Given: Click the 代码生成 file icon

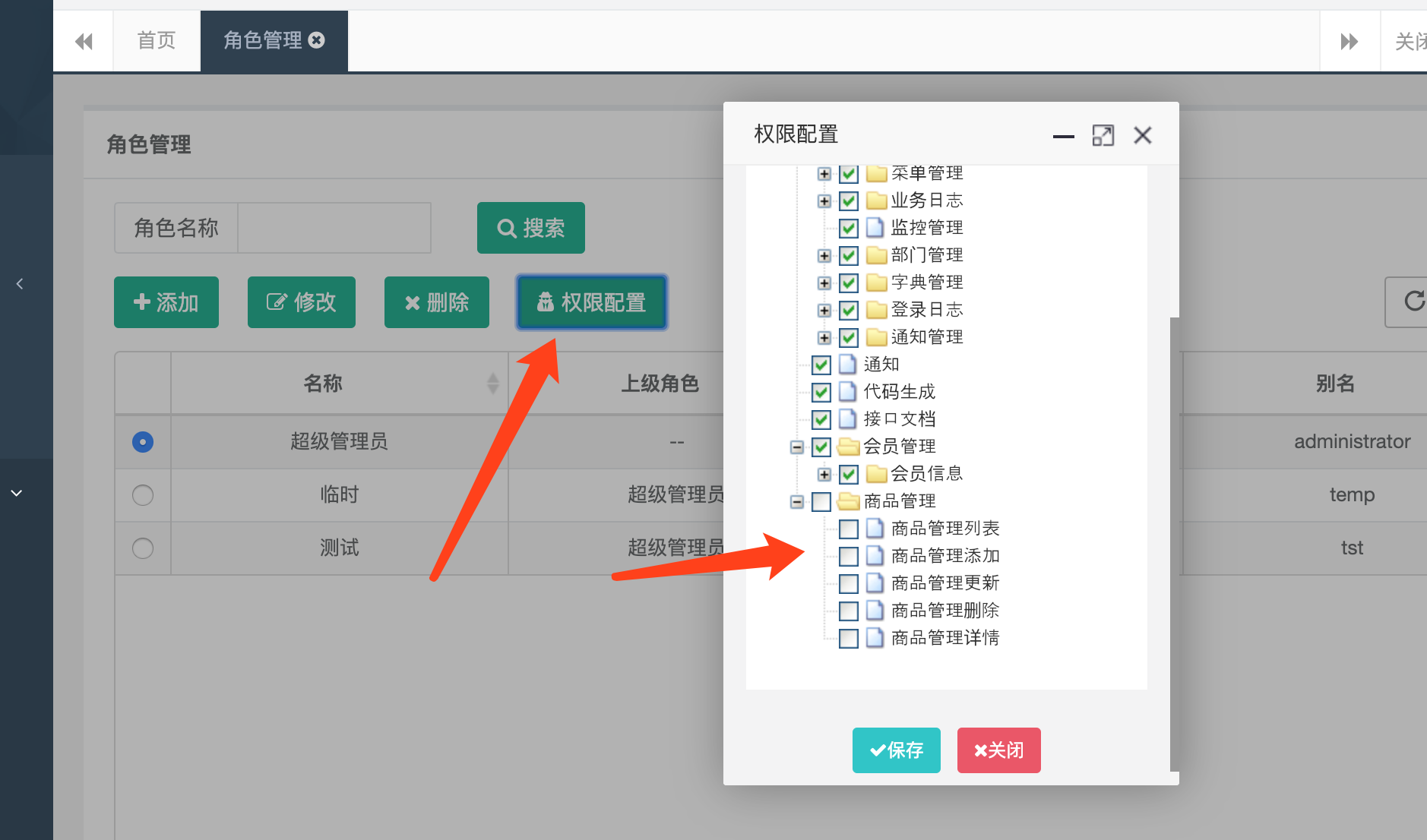Looking at the screenshot, I should coord(848,391).
